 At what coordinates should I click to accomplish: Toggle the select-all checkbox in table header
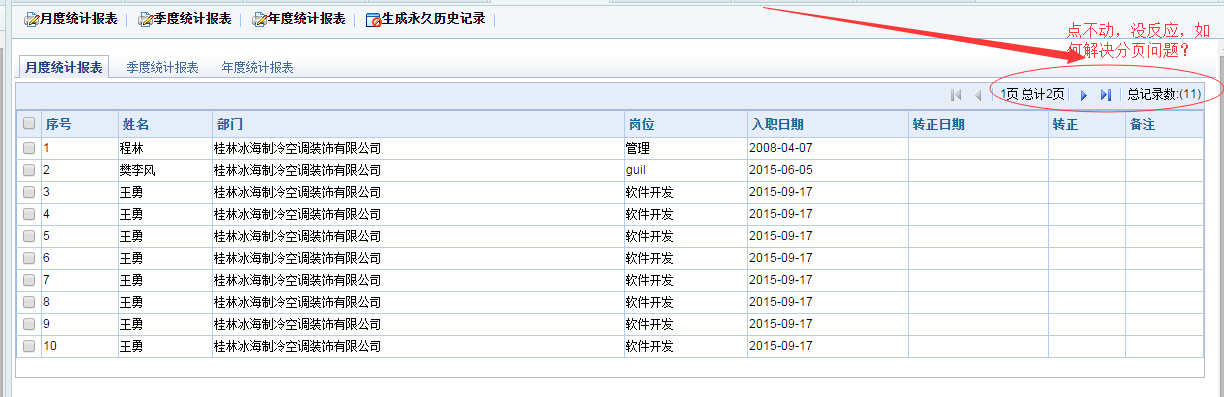[29, 124]
